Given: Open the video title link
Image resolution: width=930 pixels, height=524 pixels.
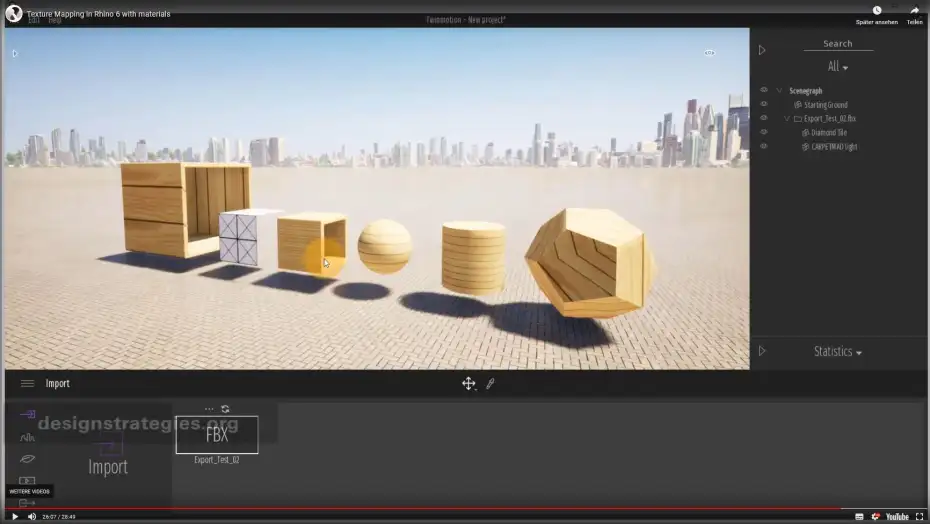Looking at the screenshot, I should coord(98,14).
